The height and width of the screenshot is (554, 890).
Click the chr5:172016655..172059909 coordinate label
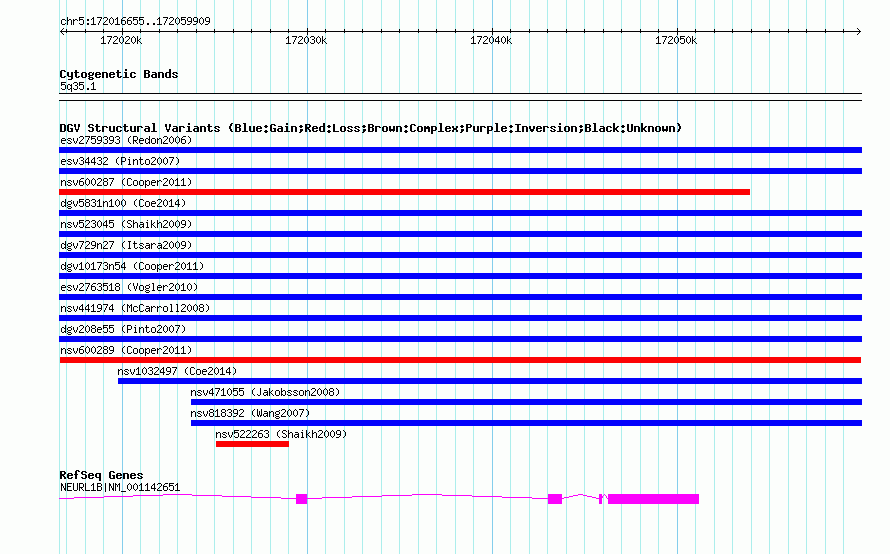click(x=135, y=21)
